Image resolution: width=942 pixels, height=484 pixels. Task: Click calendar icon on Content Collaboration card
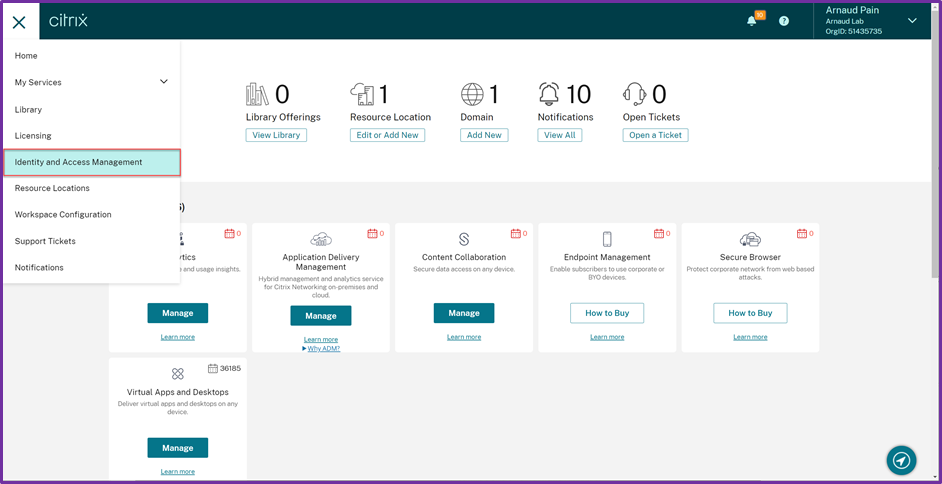point(515,234)
